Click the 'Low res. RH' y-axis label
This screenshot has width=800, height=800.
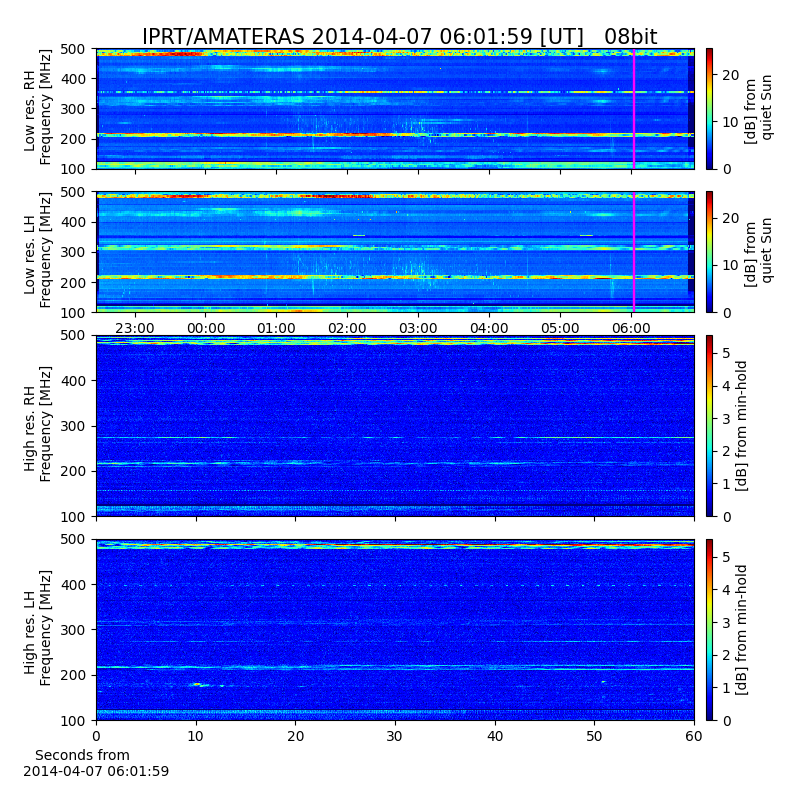pos(37,108)
